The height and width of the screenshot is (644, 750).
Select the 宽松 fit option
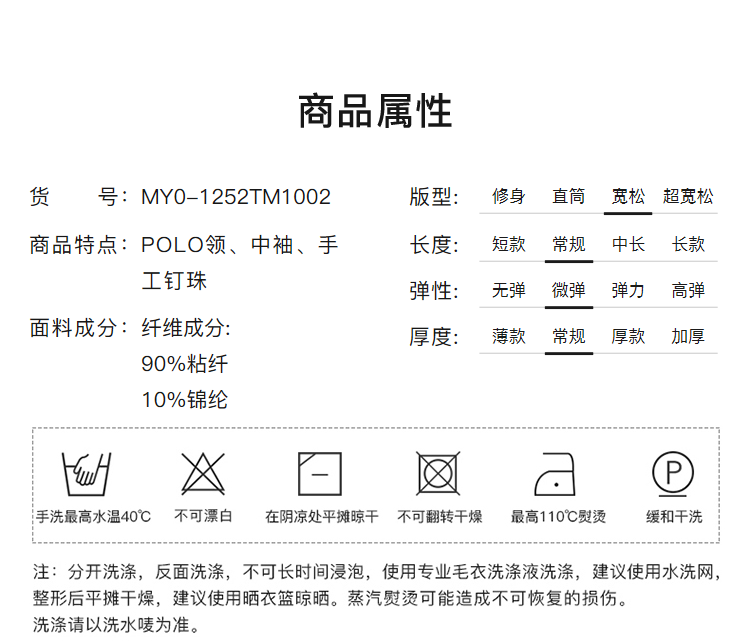coord(628,196)
